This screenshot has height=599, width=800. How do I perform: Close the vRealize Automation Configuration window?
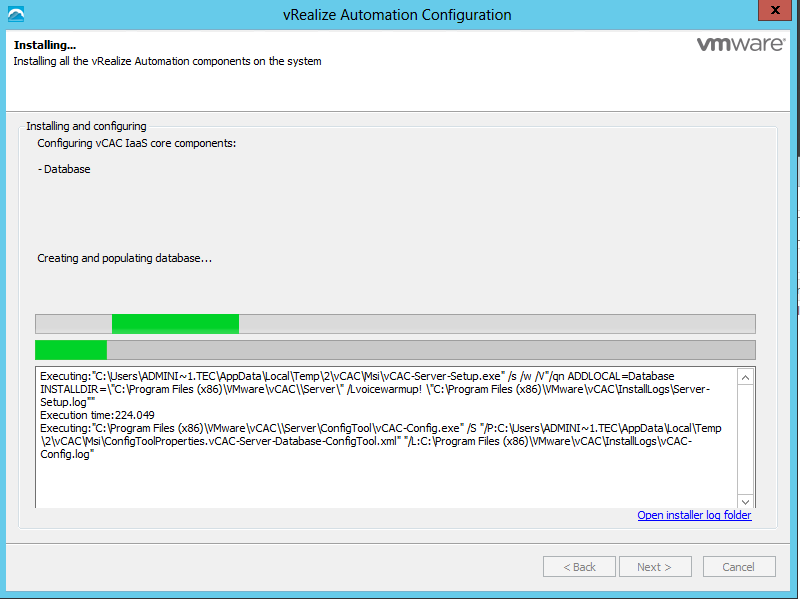click(x=774, y=10)
